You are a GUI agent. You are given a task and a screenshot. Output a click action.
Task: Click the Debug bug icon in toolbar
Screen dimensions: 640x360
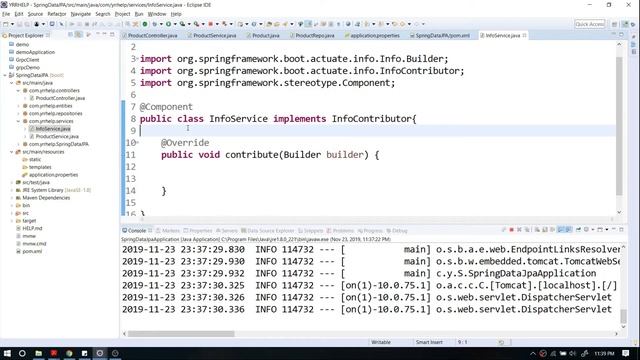(154, 24)
